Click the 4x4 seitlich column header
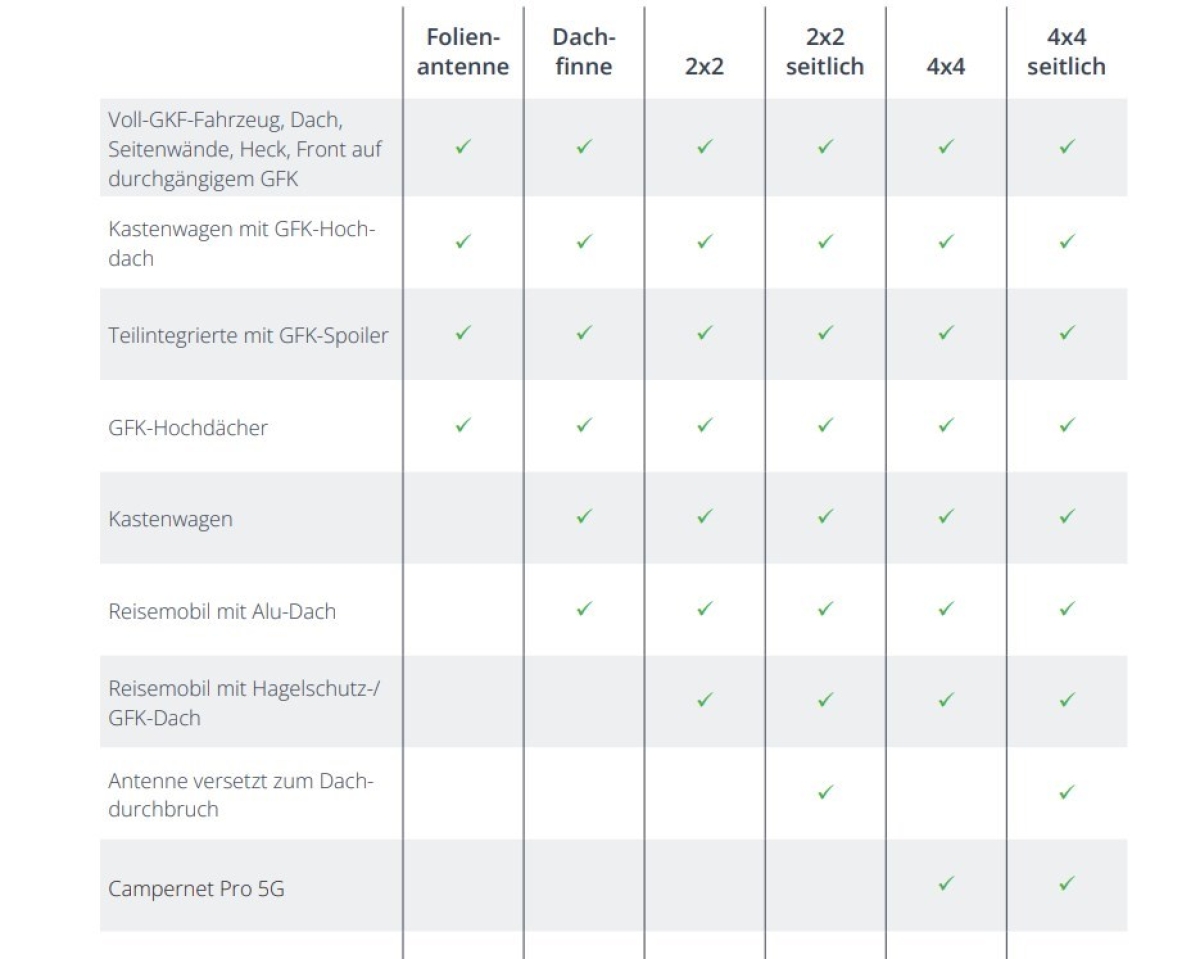The width and height of the screenshot is (1200, 959). 1067,52
